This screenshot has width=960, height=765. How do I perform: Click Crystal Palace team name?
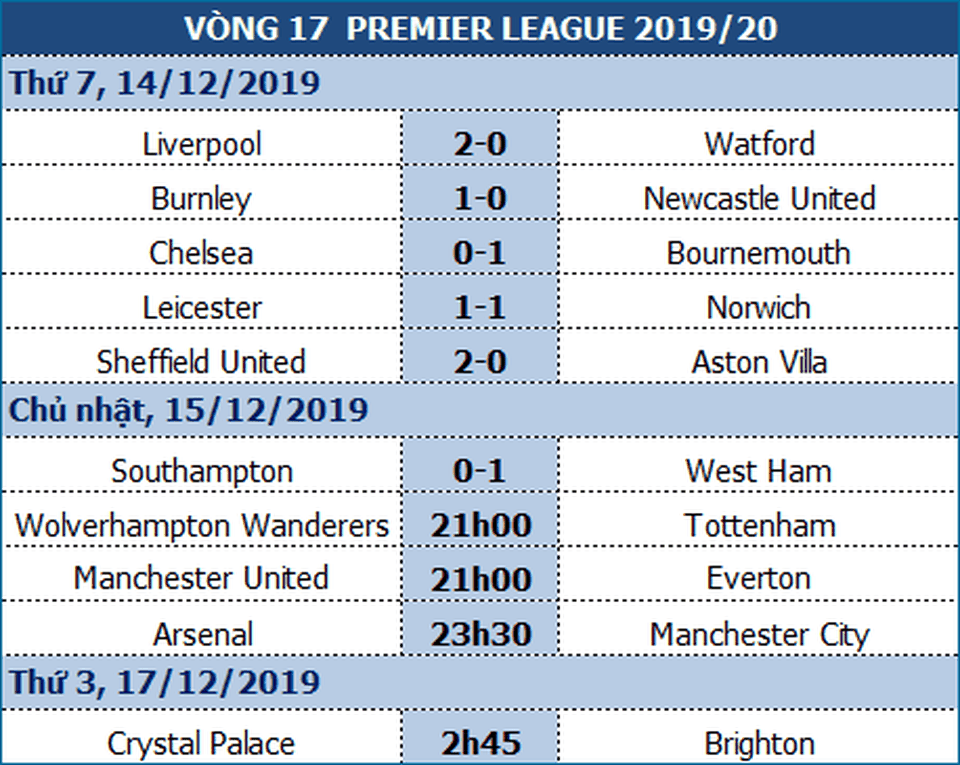pos(201,743)
